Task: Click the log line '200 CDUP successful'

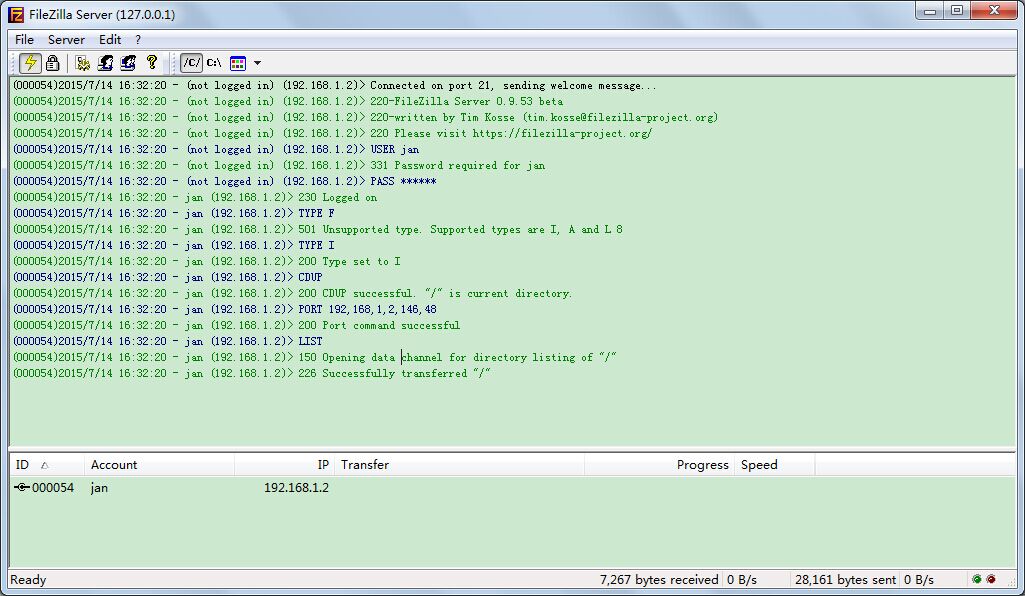Action: click(293, 293)
